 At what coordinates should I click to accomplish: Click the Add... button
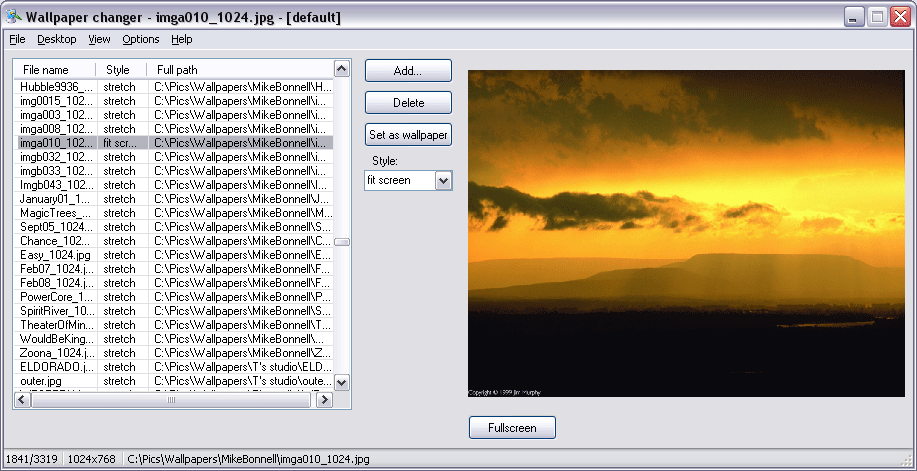click(408, 71)
